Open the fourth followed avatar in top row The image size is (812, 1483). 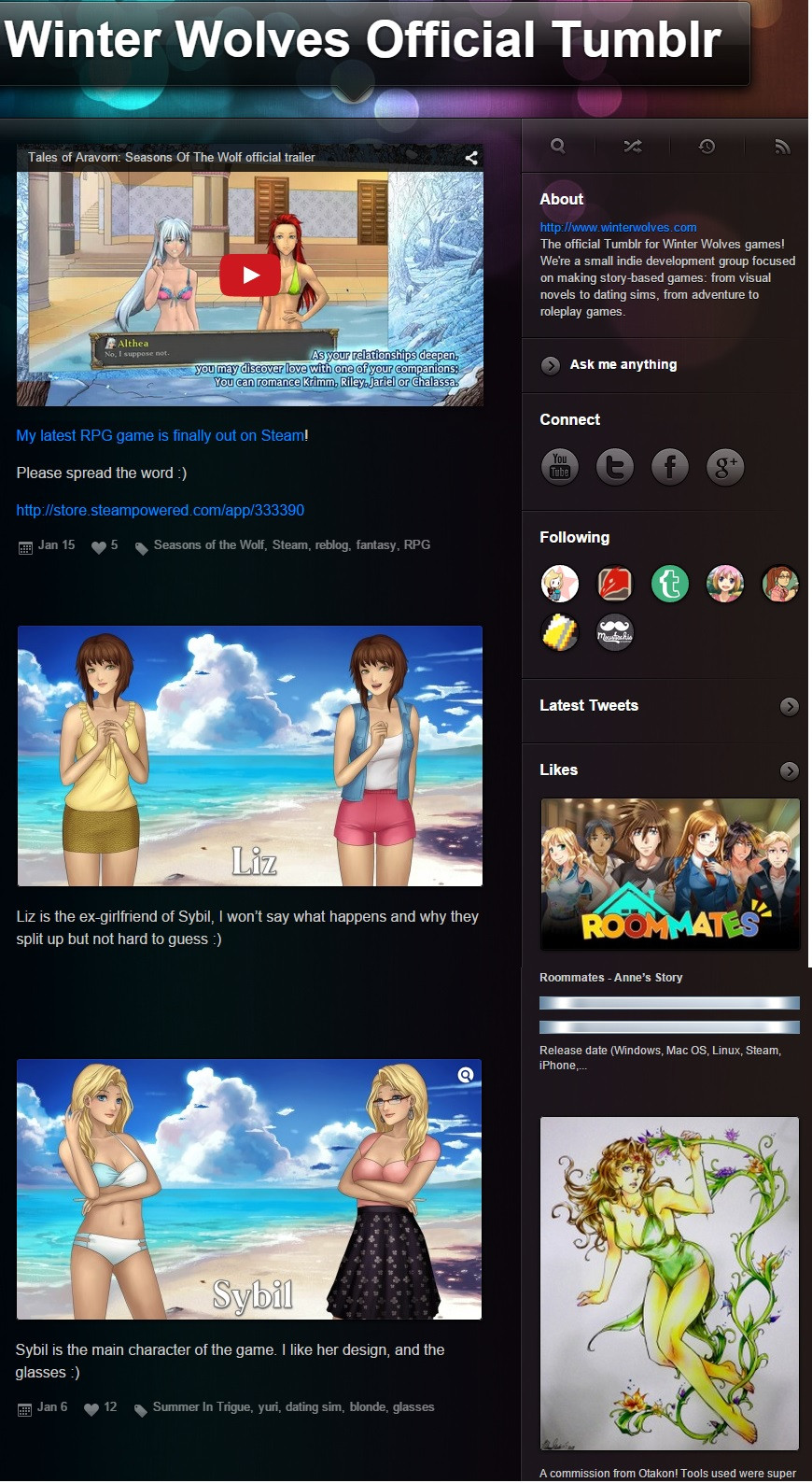coord(725,584)
